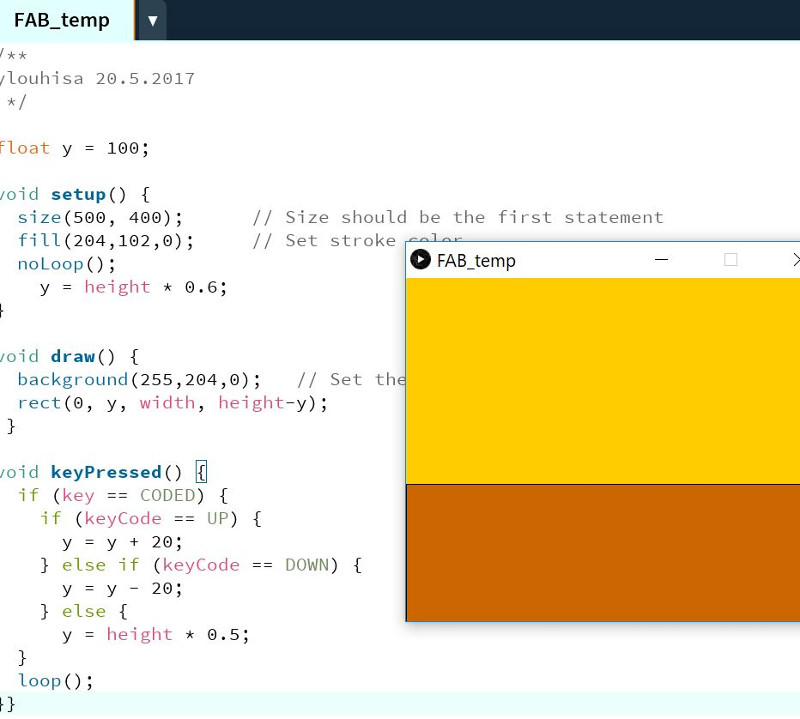The height and width of the screenshot is (719, 800).
Task: Click the 'noLoop();' statement
Action: 67,264
